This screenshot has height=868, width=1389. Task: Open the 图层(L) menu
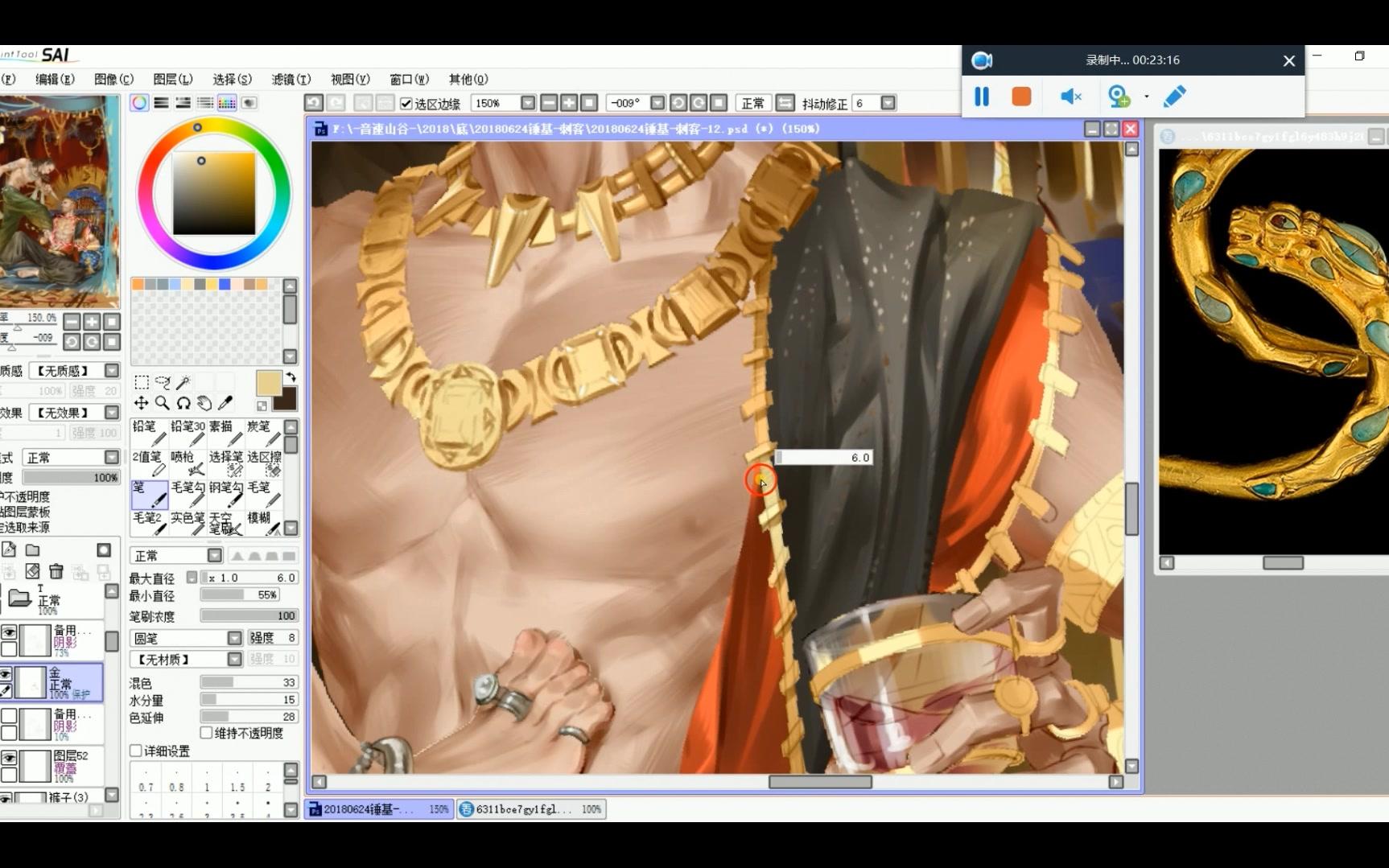[173, 79]
